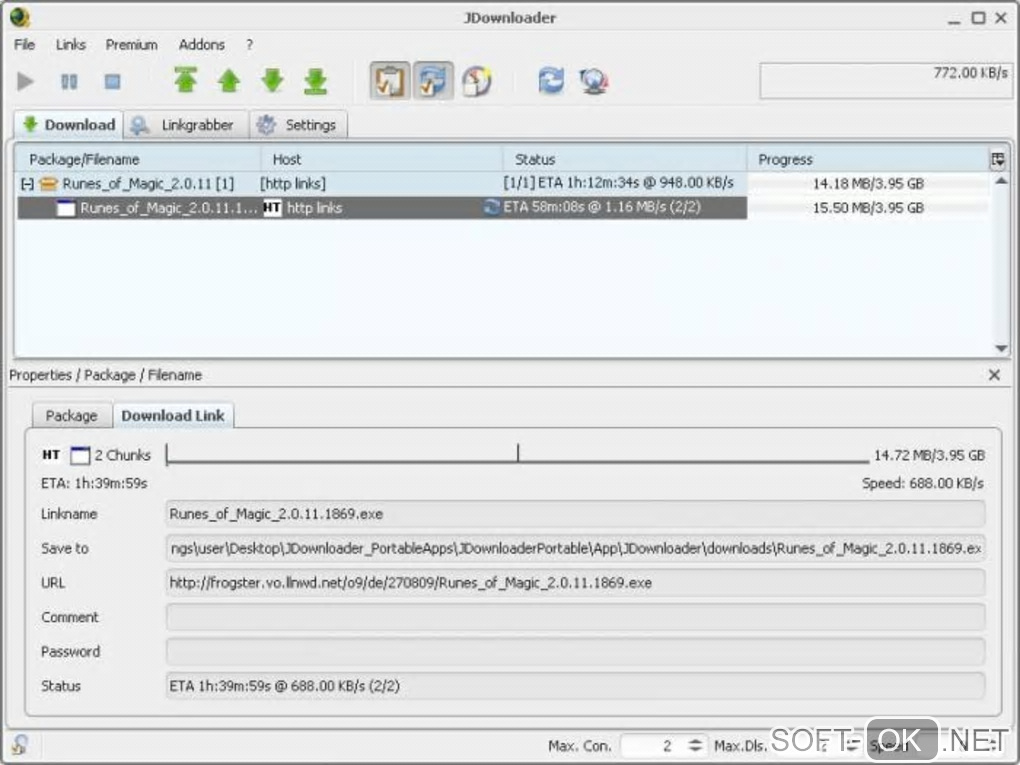The height and width of the screenshot is (765, 1020).
Task: Open the Addons menu
Action: point(202,44)
